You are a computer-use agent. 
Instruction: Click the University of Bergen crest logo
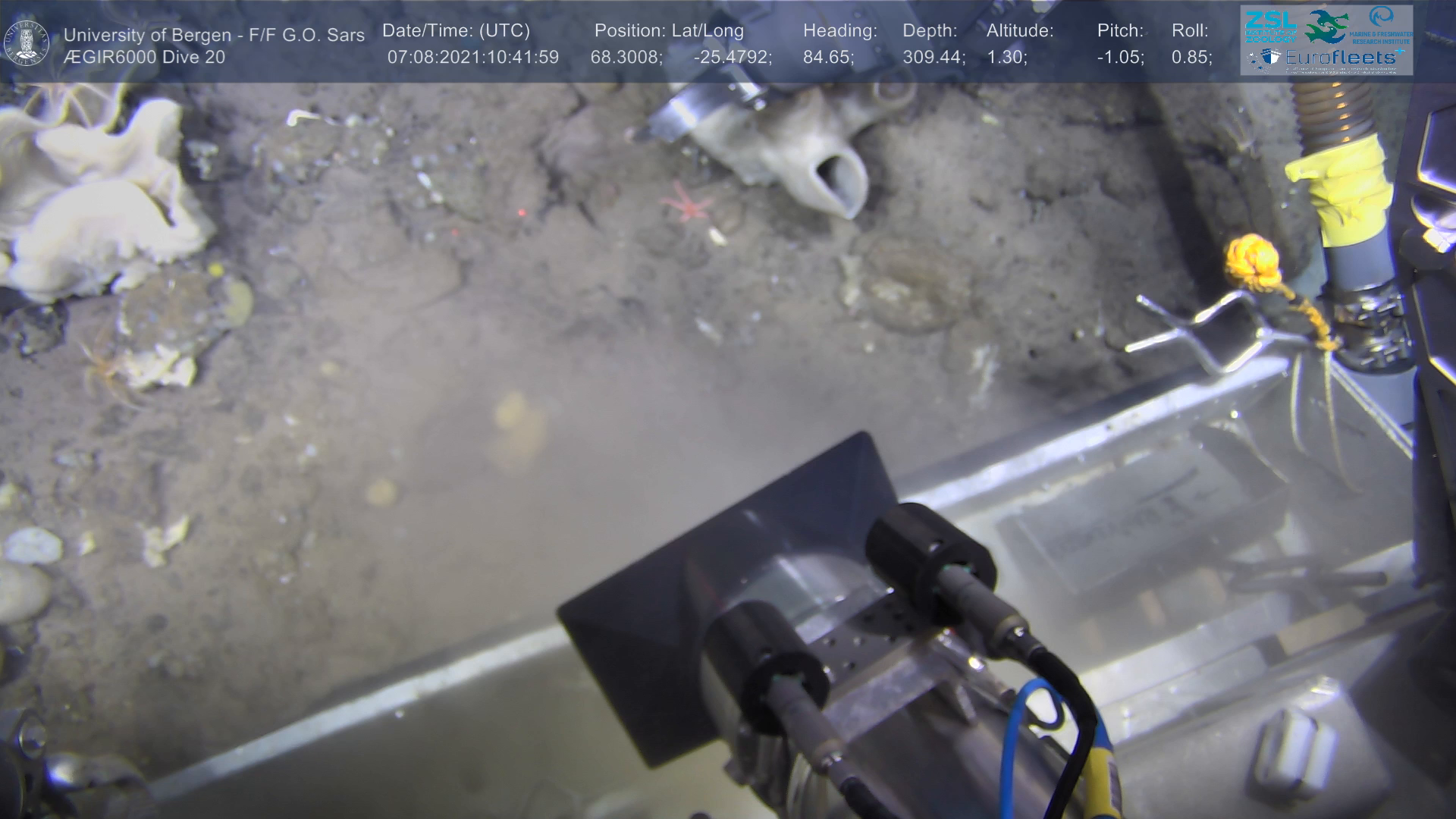click(x=27, y=43)
